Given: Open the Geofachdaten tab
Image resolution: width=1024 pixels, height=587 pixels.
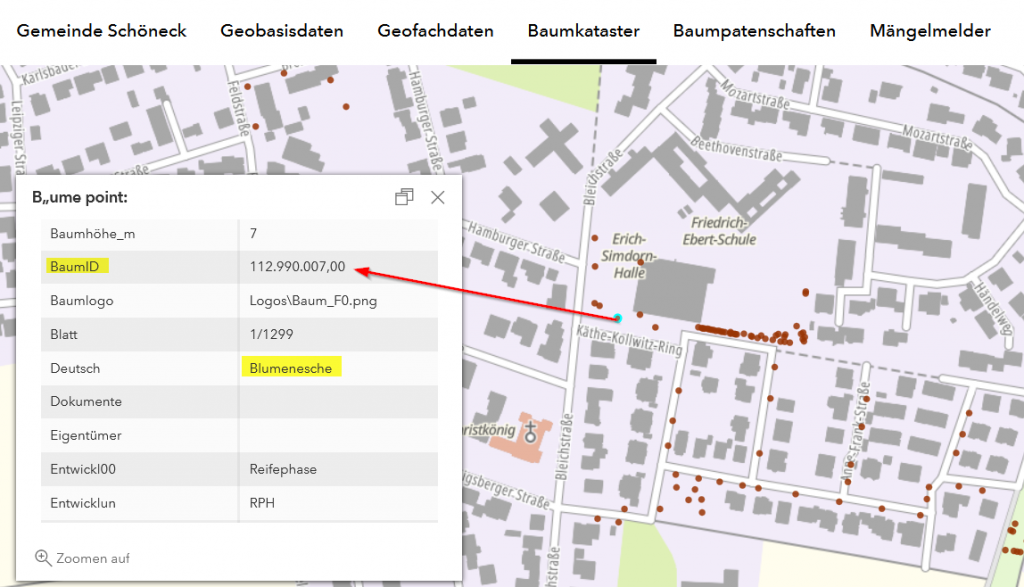Looking at the screenshot, I should [x=435, y=31].
